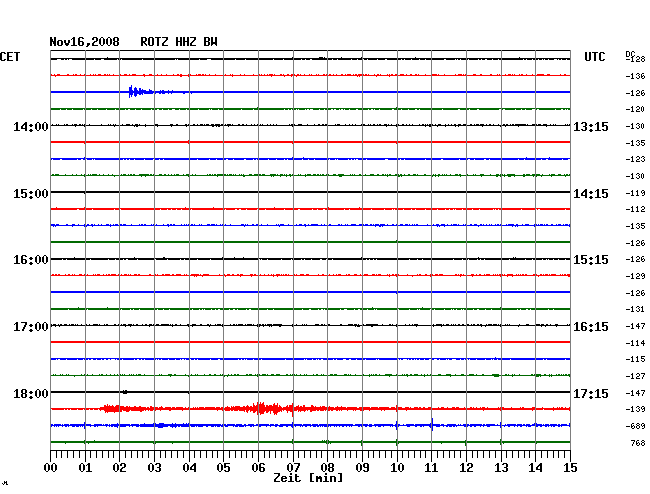Click the 14:15 UTC time label
Screen dimensions: 650x494
click(x=591, y=194)
